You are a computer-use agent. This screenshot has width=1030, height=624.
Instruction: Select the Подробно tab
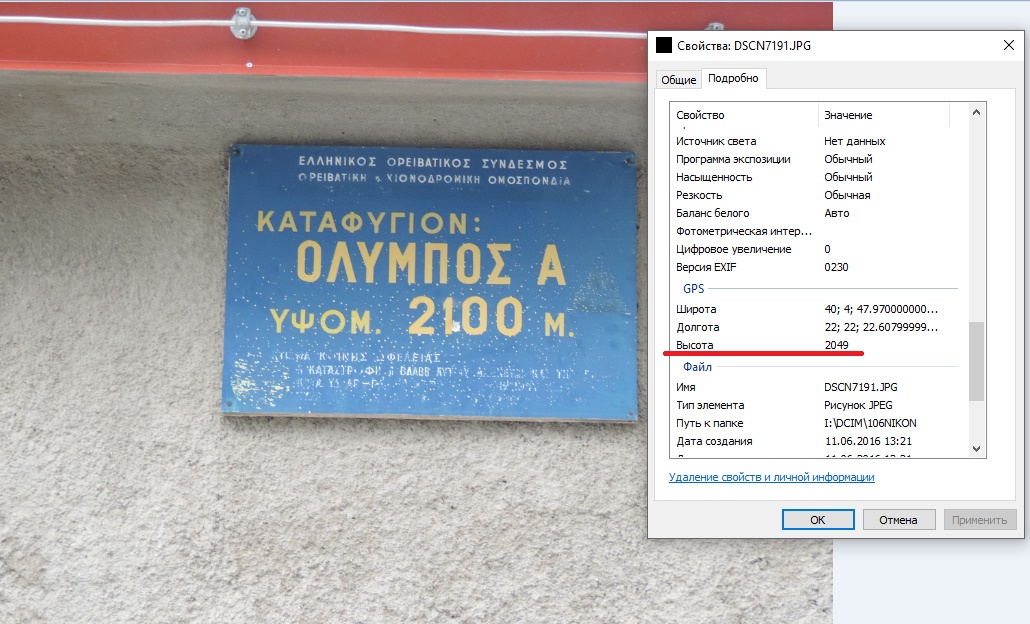733,78
